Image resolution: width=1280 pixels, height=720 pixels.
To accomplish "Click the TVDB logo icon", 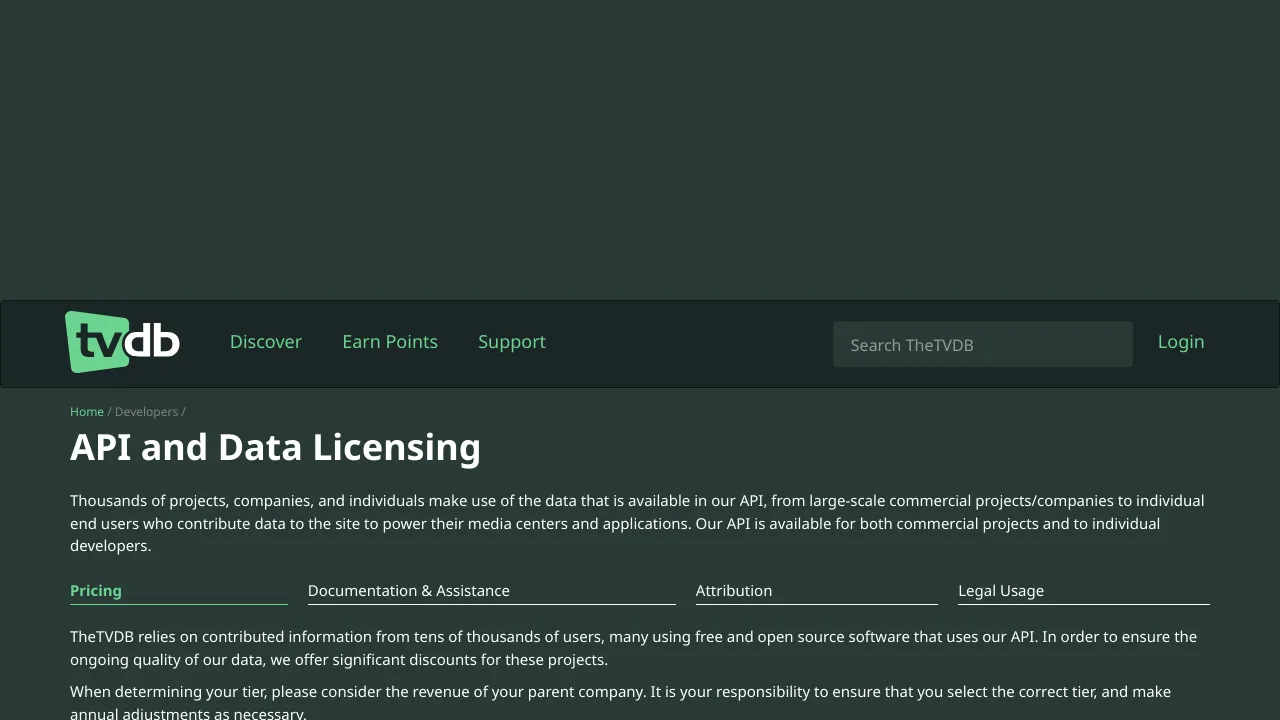I will [122, 342].
